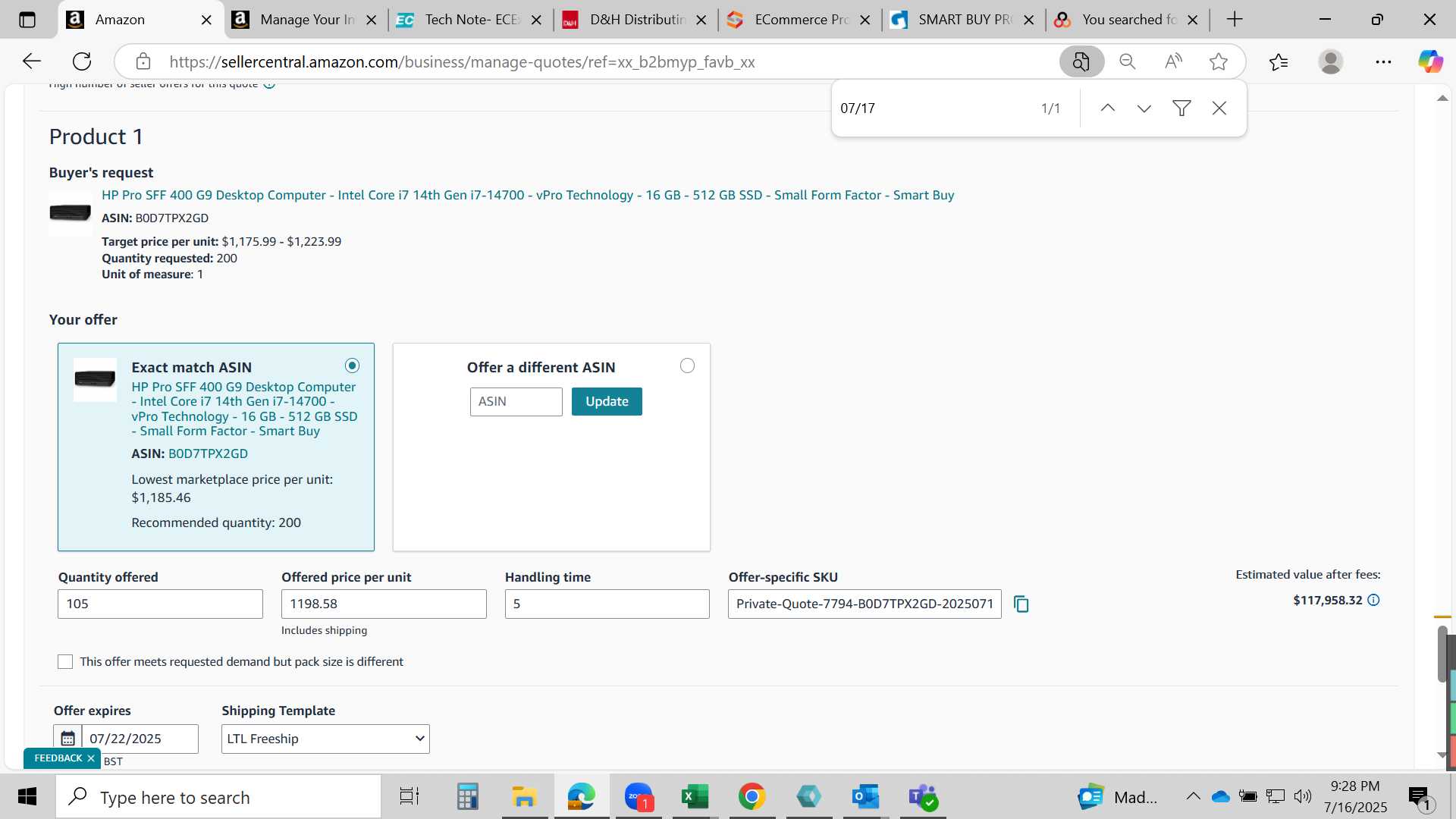
Task: Click the browser address bar URL
Action: (462, 61)
